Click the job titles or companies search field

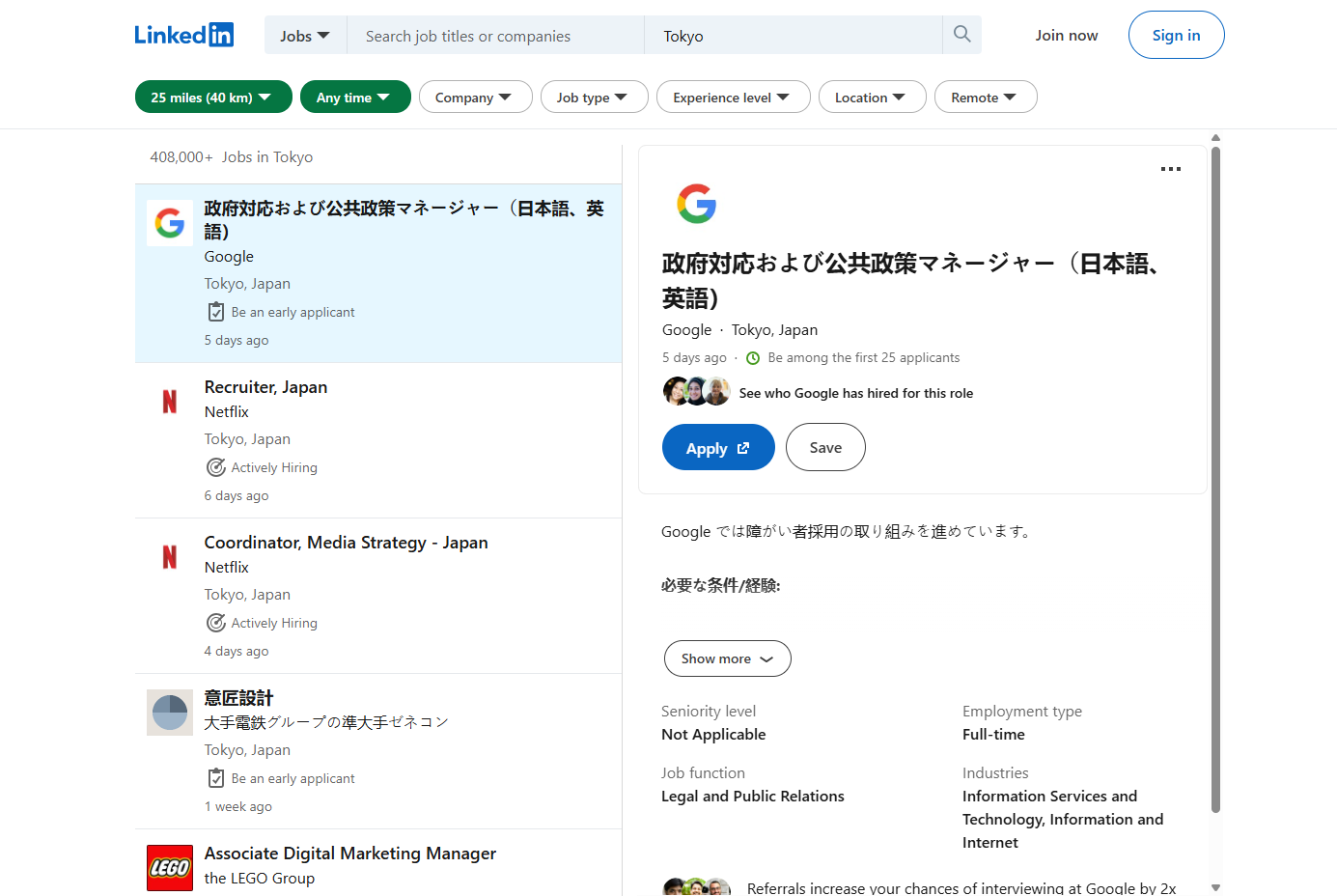click(x=495, y=36)
